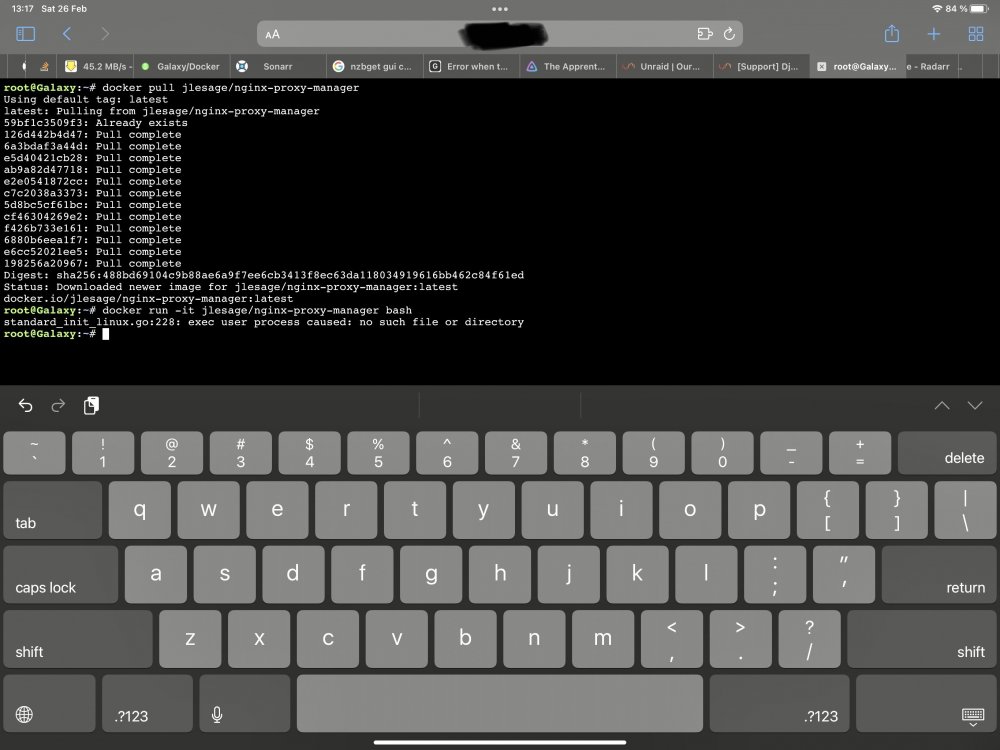Go back to previous page
1000x750 pixels.
pyautogui.click(x=67, y=34)
